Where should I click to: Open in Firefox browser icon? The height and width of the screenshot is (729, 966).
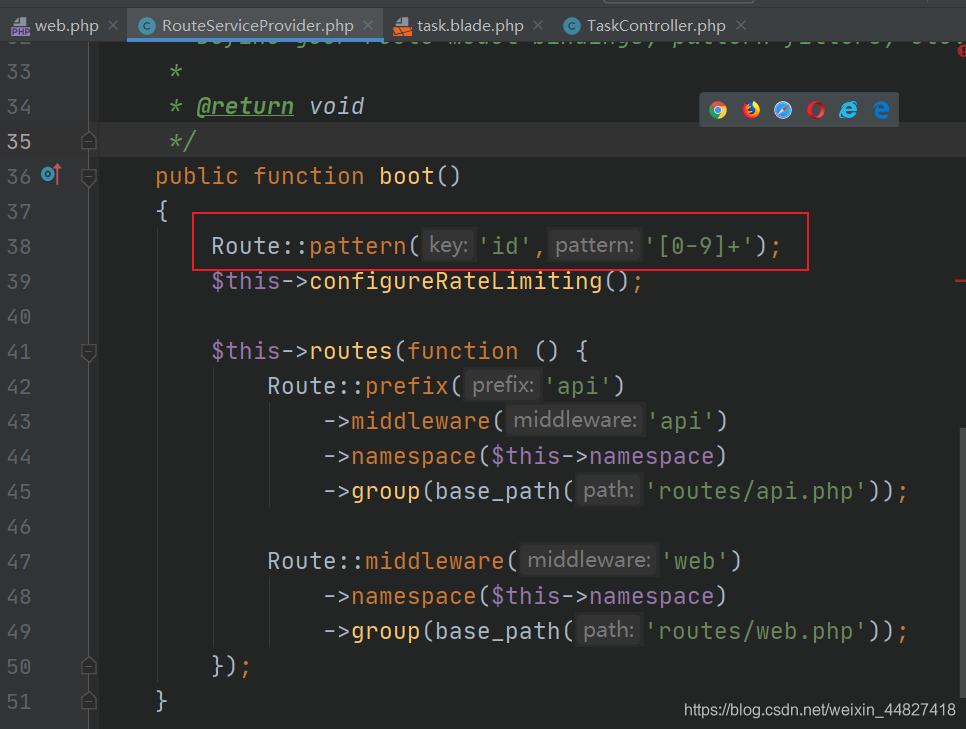pos(751,110)
